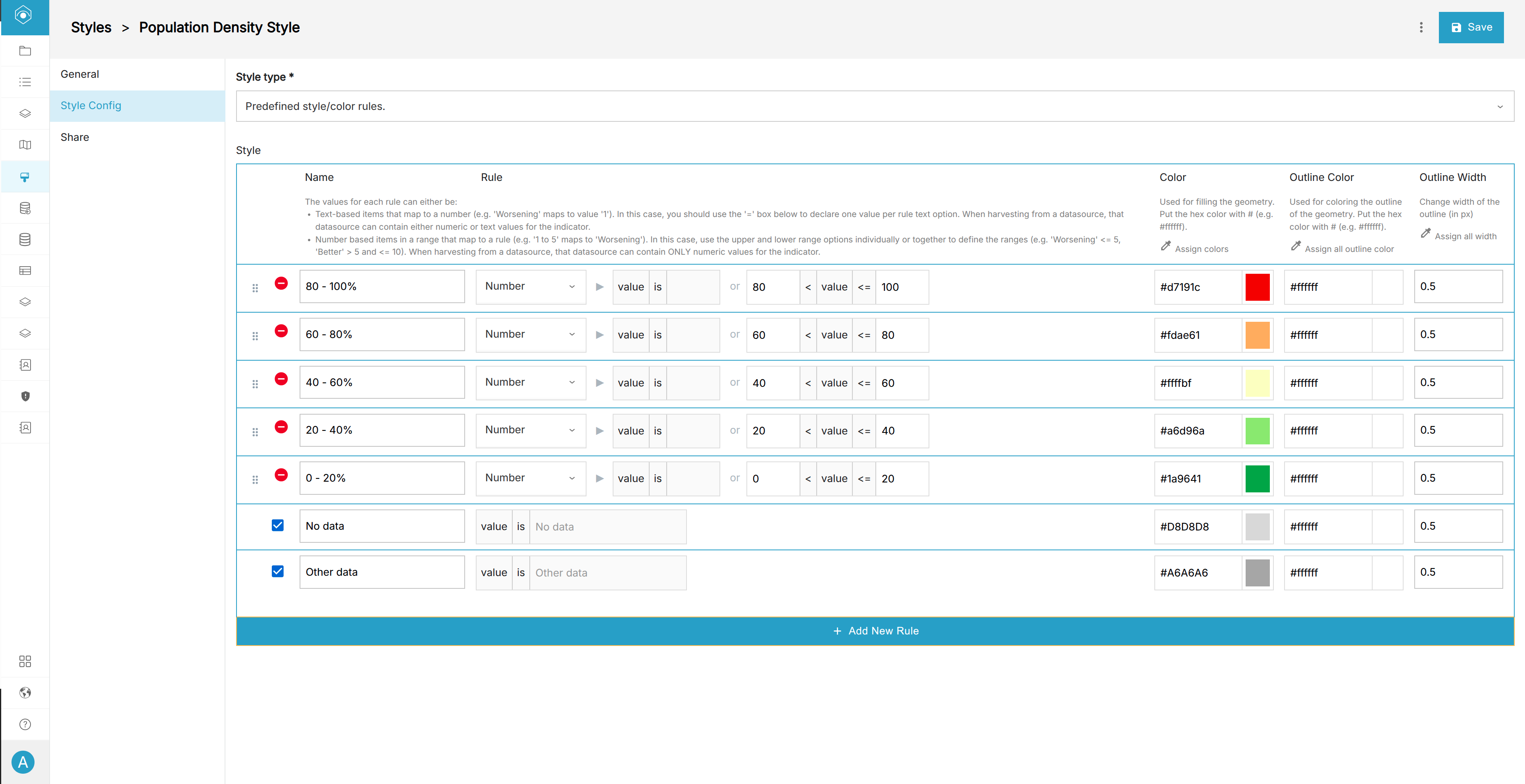Viewport: 1525px width, 784px height.
Task: Open Number dropdown for 20 - 40% rule
Action: [x=531, y=430]
